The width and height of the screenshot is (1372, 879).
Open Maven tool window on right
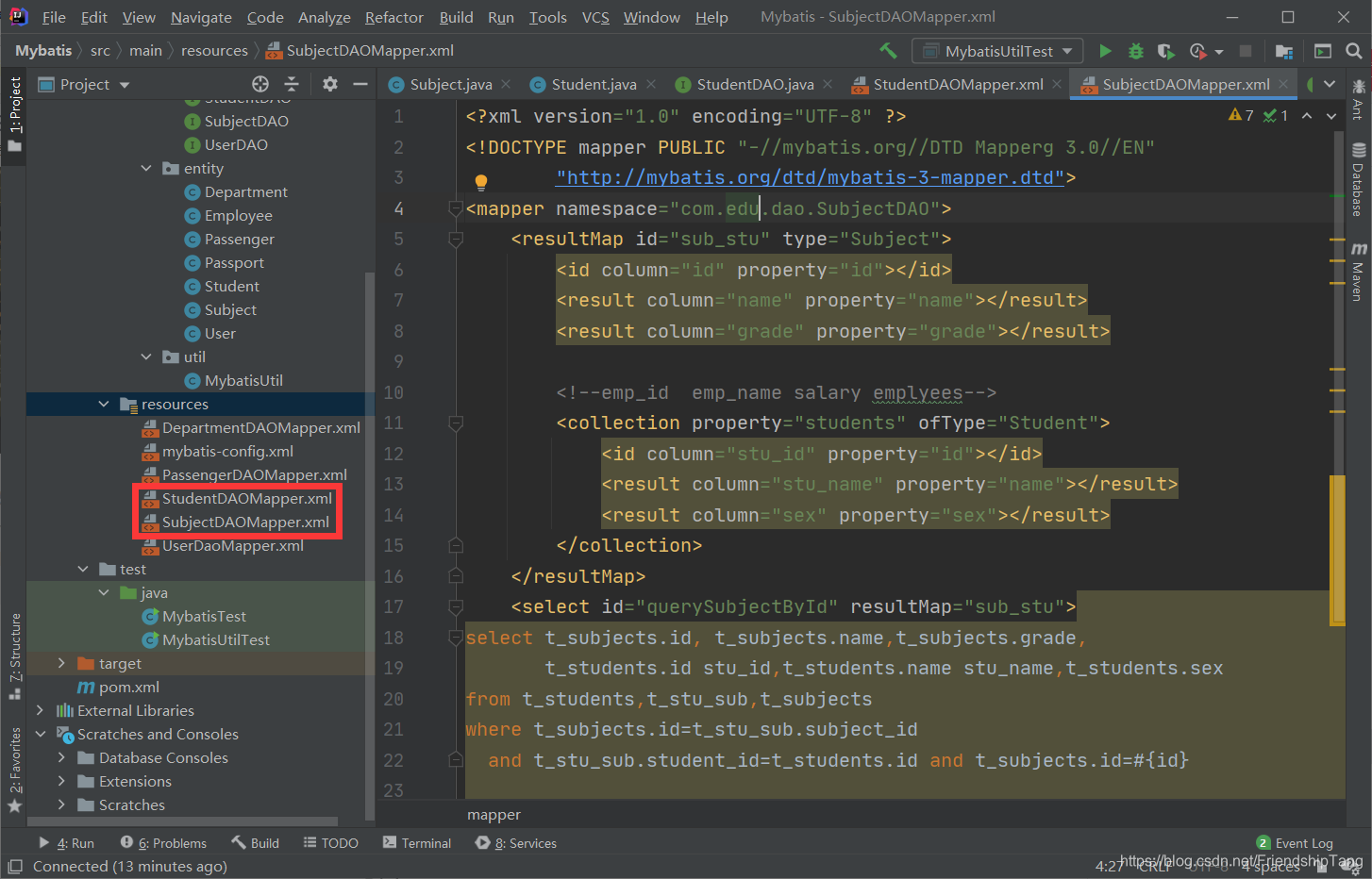coord(1359,271)
